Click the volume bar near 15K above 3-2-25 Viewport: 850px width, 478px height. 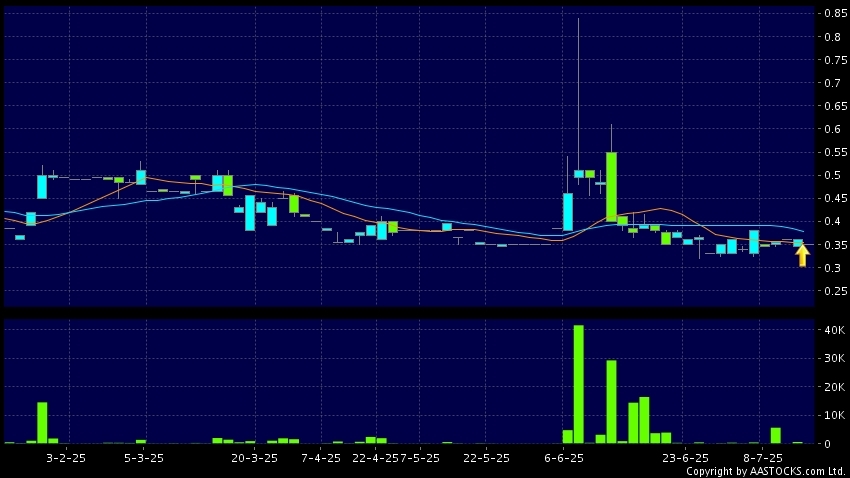[x=42, y=423]
